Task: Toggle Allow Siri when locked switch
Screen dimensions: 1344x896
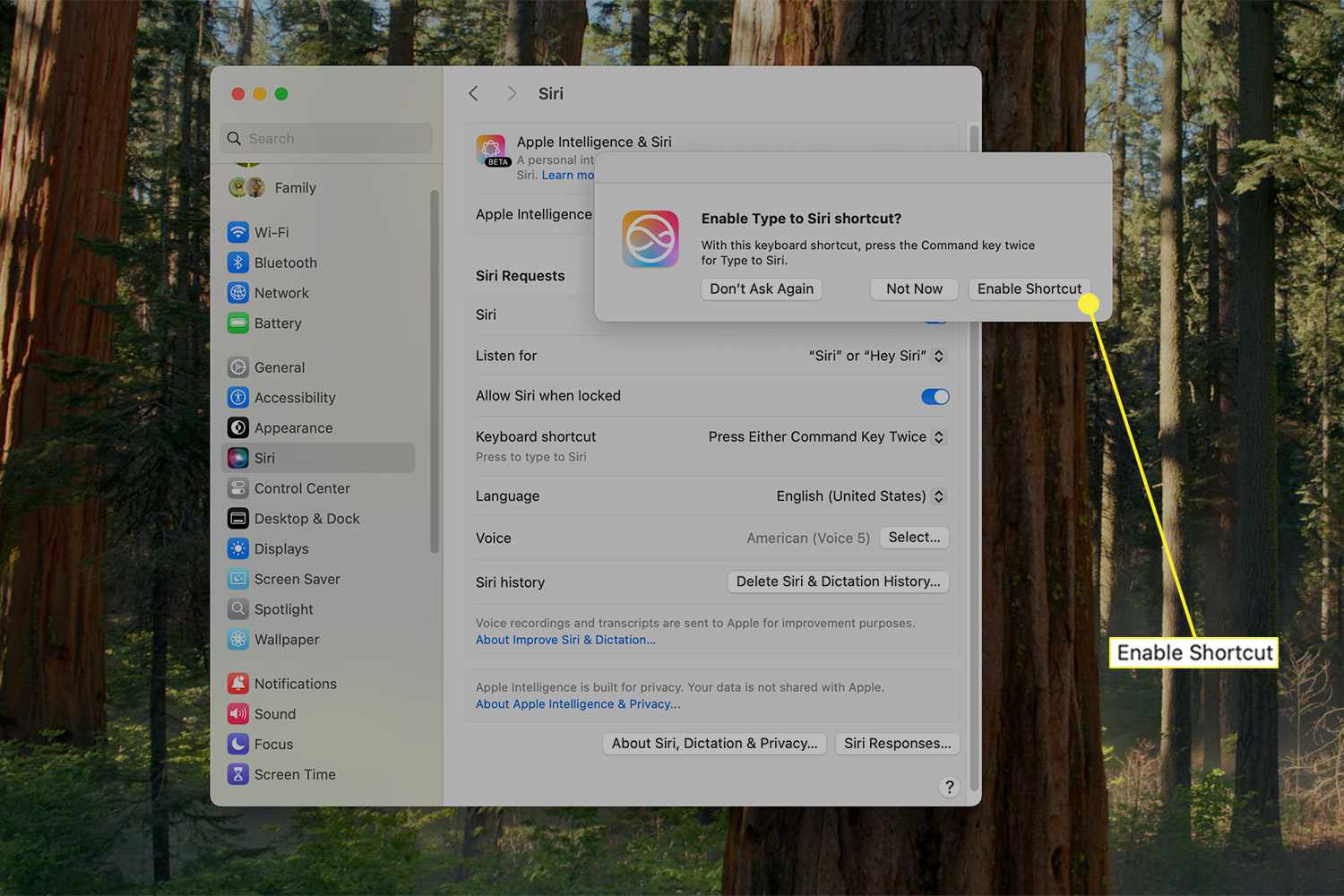Action: (935, 397)
